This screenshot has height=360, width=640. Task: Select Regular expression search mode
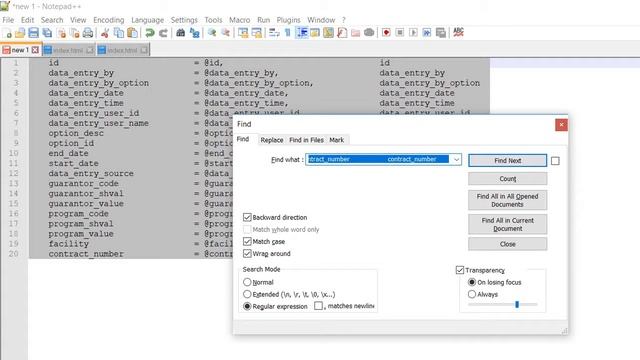[x=247, y=306]
